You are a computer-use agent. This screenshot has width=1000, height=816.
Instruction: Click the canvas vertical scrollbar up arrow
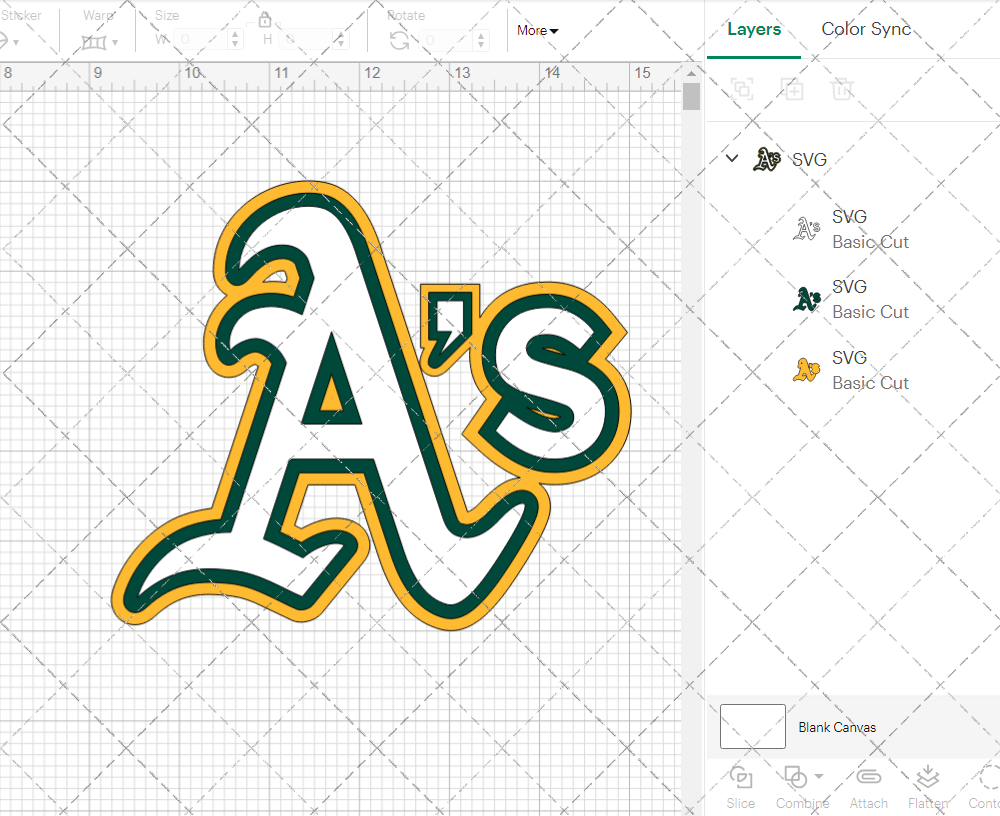coord(691,73)
